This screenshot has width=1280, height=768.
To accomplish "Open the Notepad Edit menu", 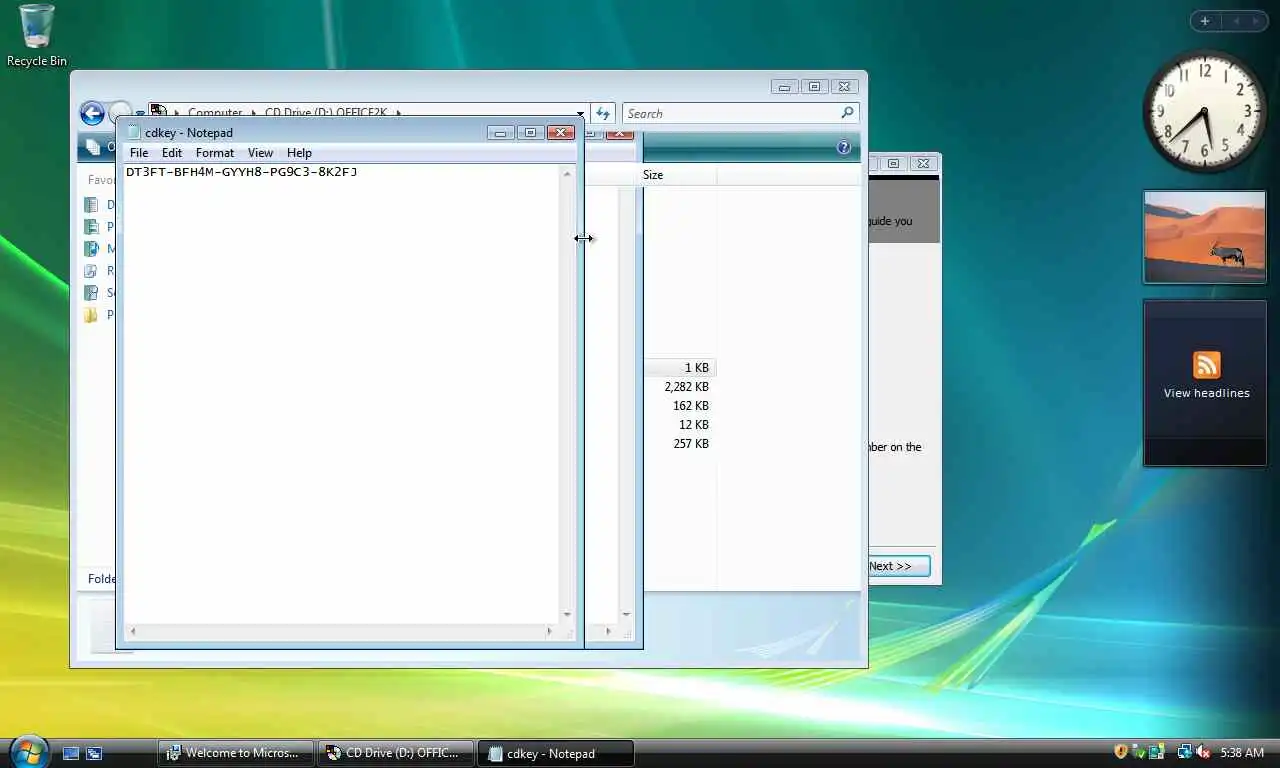I will tap(172, 153).
